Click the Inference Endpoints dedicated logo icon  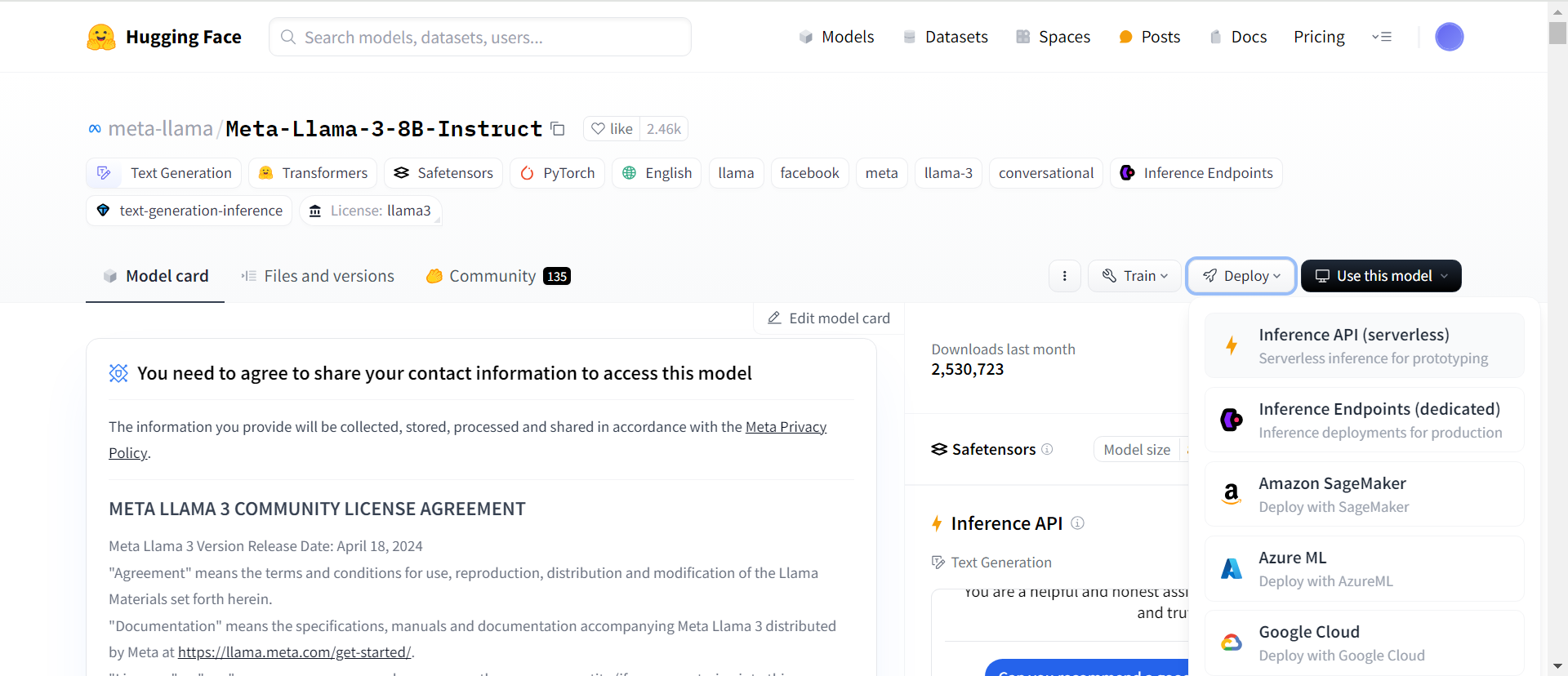click(1232, 420)
